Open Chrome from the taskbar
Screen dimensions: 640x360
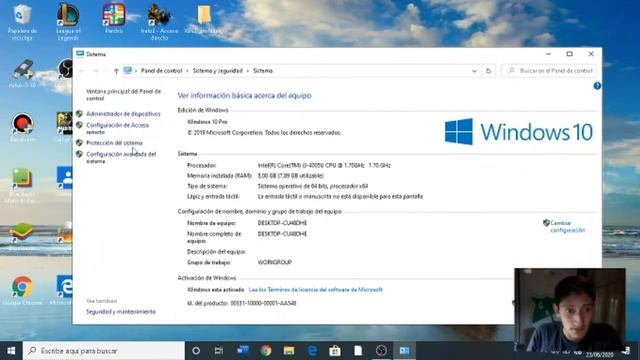click(x=266, y=351)
